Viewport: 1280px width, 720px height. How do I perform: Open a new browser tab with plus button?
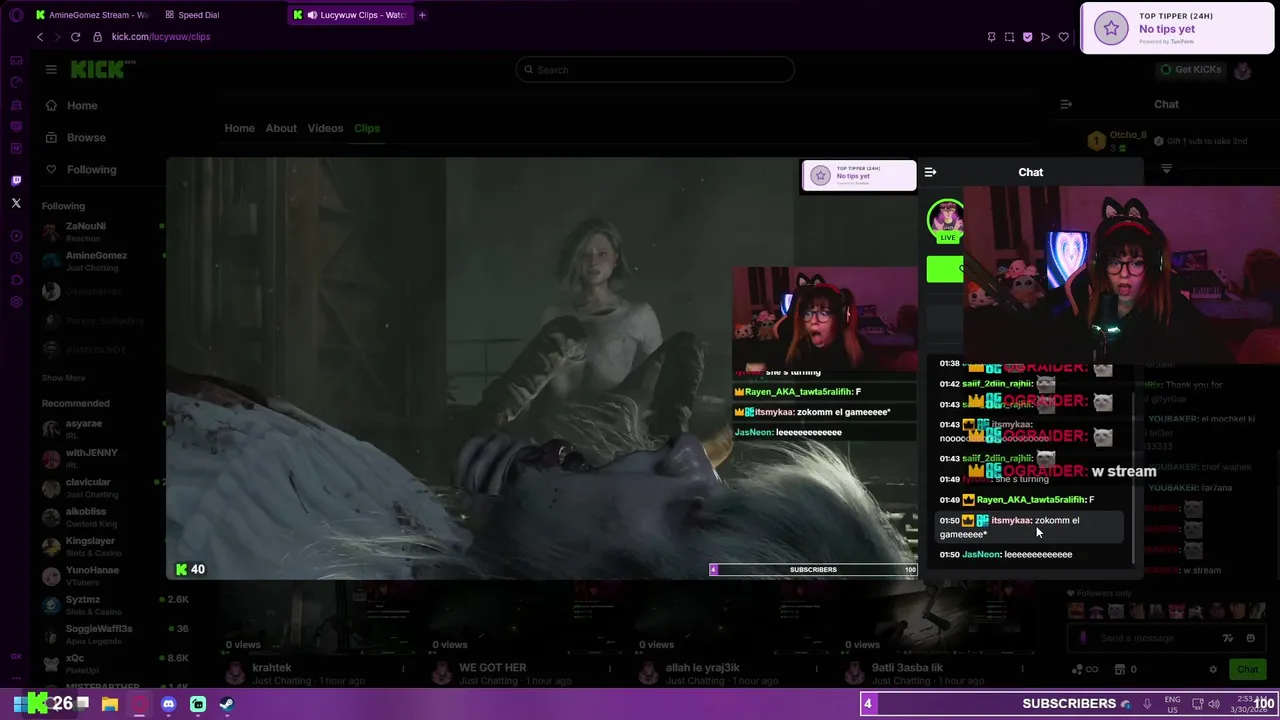[x=422, y=15]
